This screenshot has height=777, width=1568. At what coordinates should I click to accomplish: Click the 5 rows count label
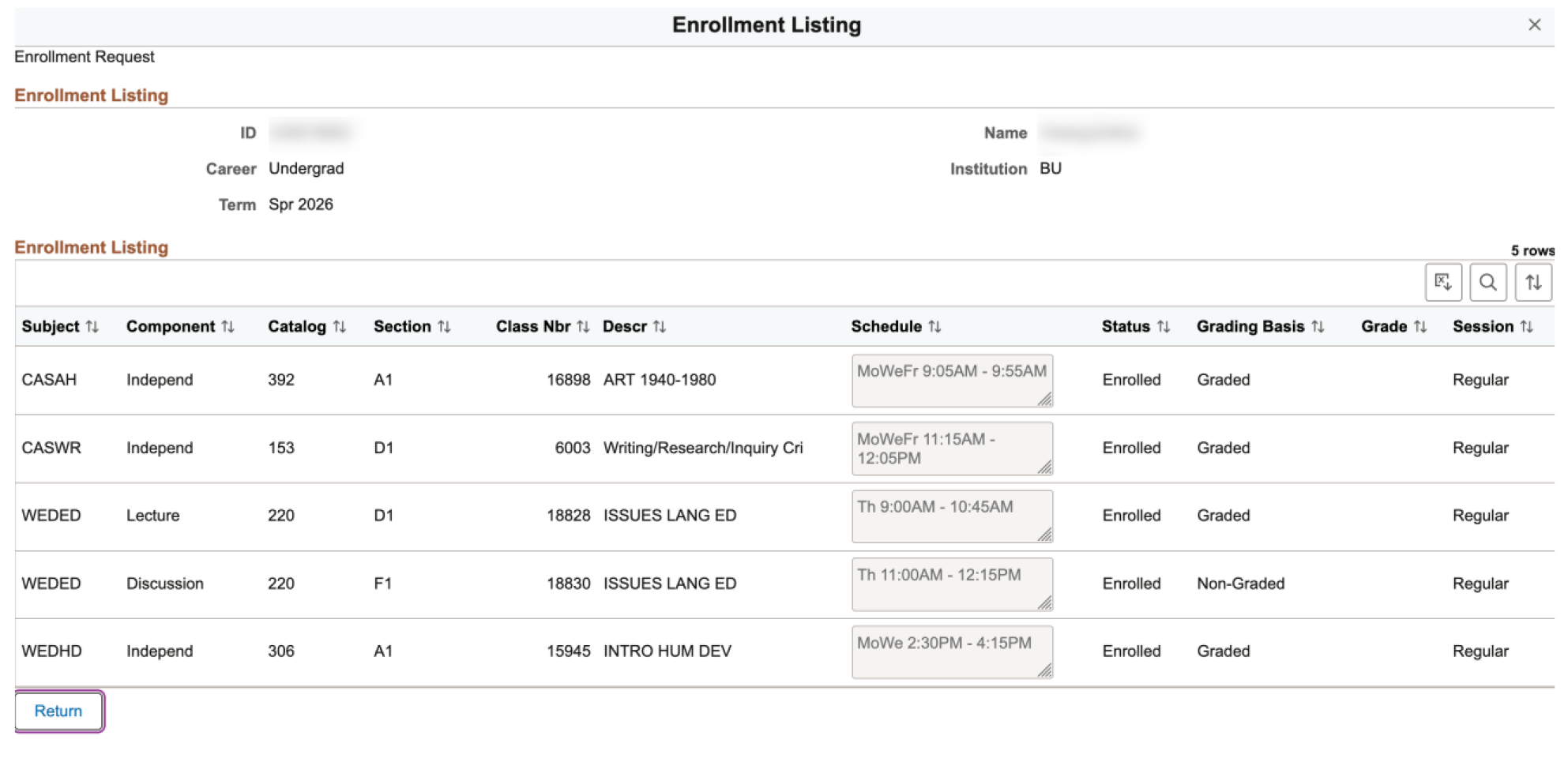(x=1532, y=251)
